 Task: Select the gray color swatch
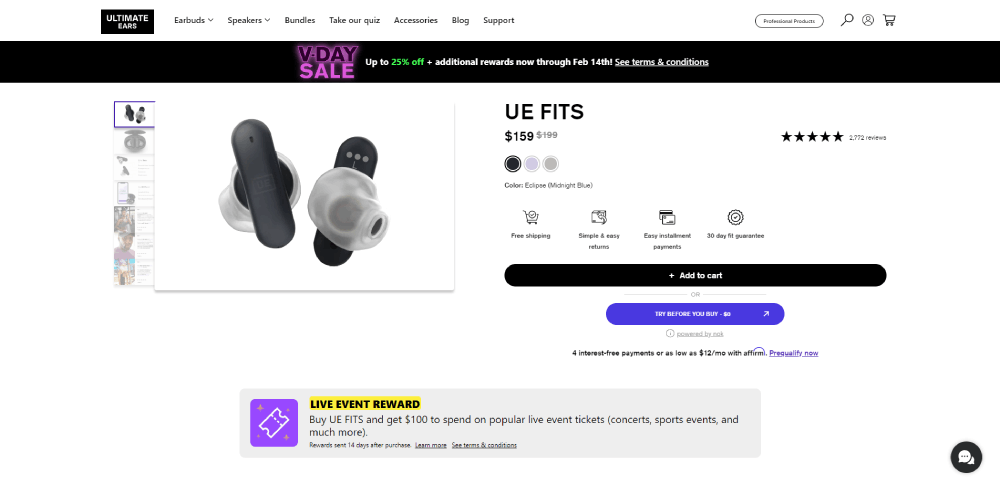(x=551, y=164)
